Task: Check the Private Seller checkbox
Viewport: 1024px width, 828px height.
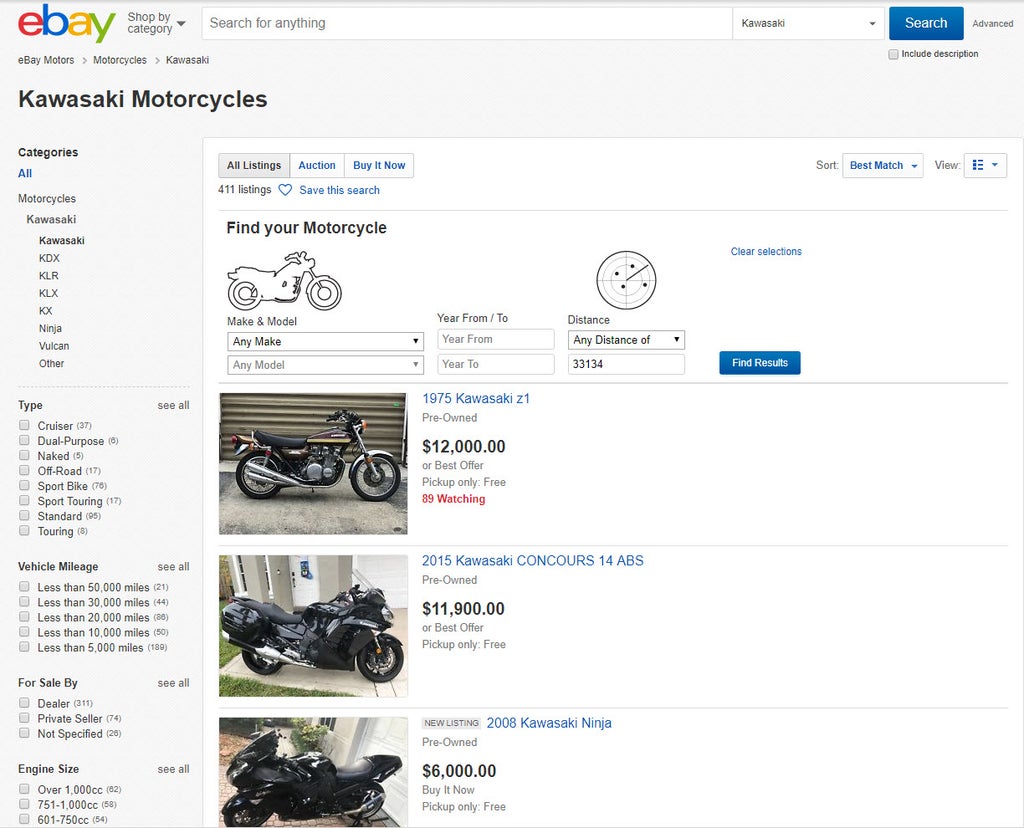Action: (24, 718)
